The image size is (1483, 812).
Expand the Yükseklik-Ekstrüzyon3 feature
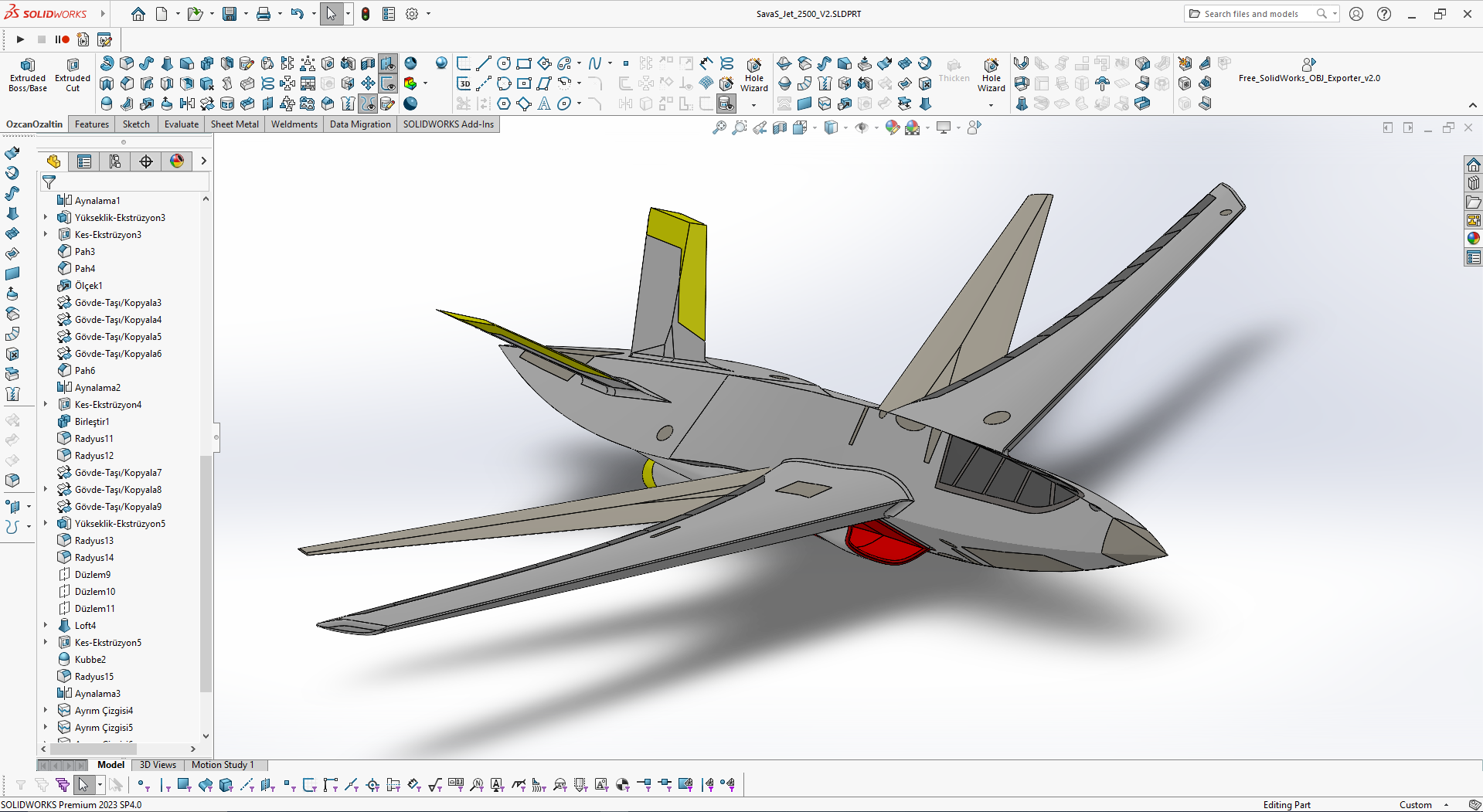point(46,217)
